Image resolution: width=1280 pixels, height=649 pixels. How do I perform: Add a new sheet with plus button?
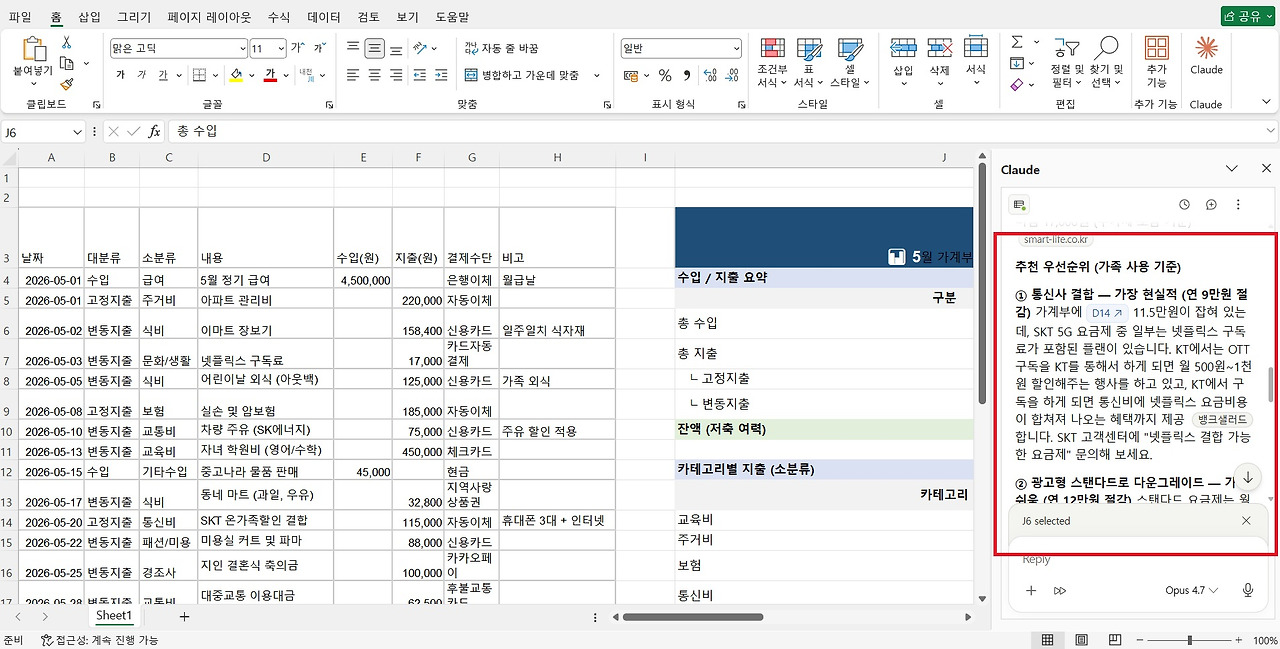183,617
